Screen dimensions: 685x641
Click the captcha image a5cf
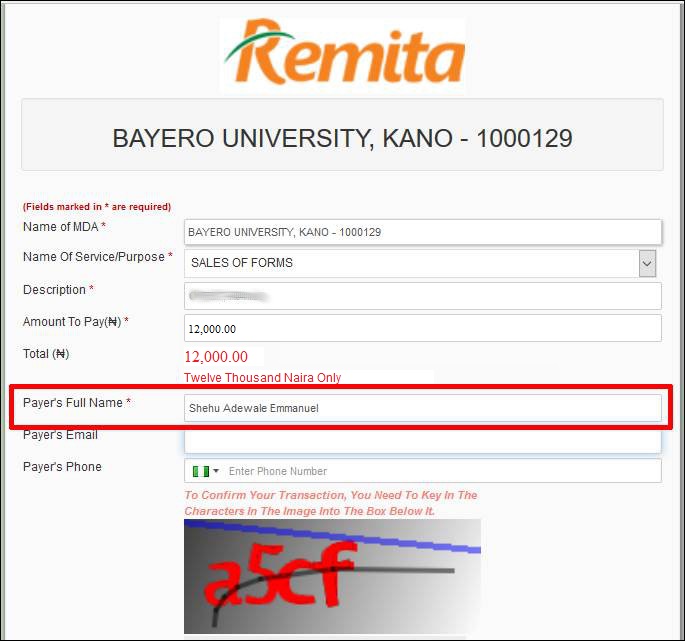pos(332,576)
